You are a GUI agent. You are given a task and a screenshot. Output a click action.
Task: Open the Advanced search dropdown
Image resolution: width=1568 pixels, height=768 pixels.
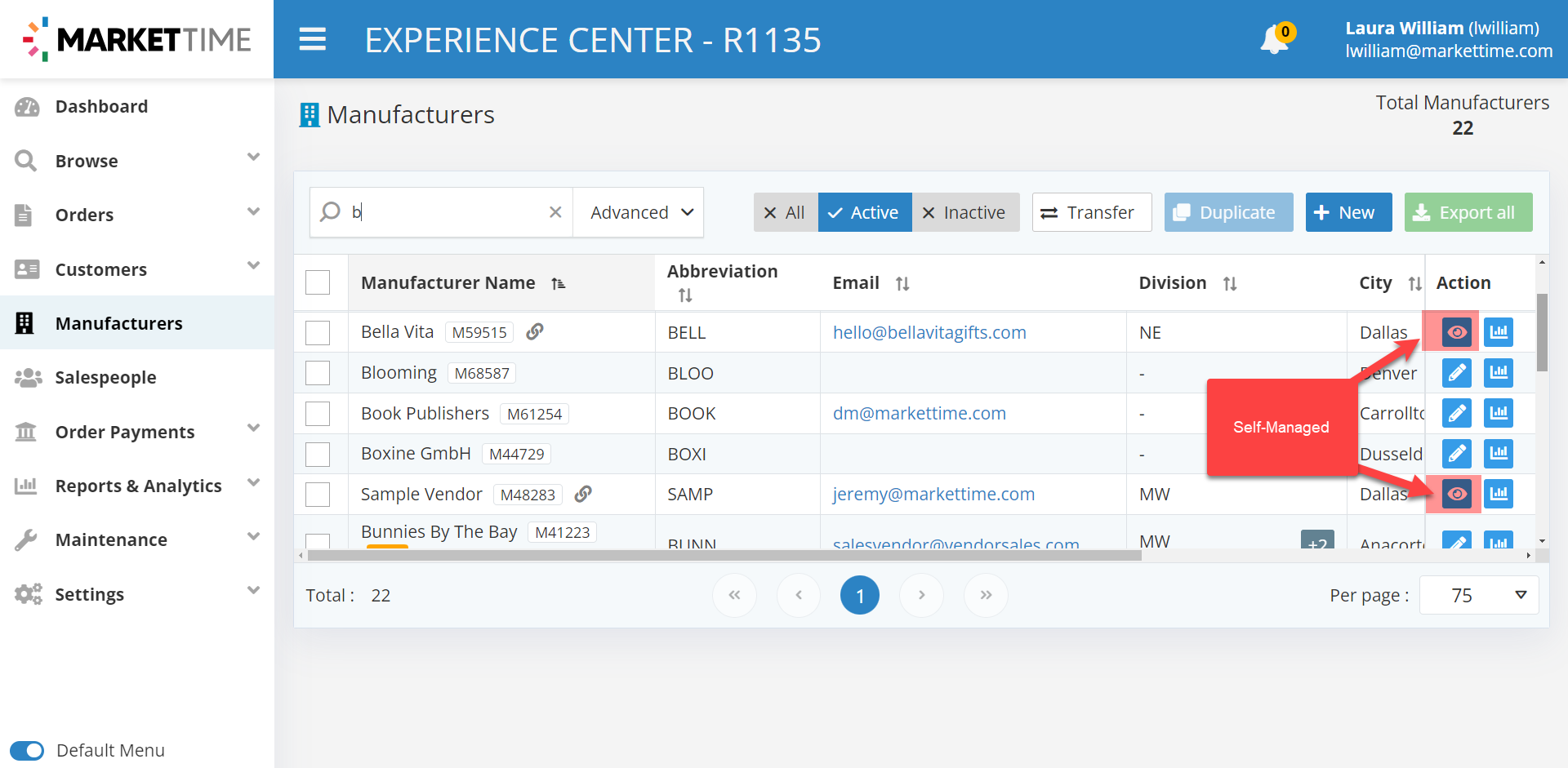click(640, 212)
